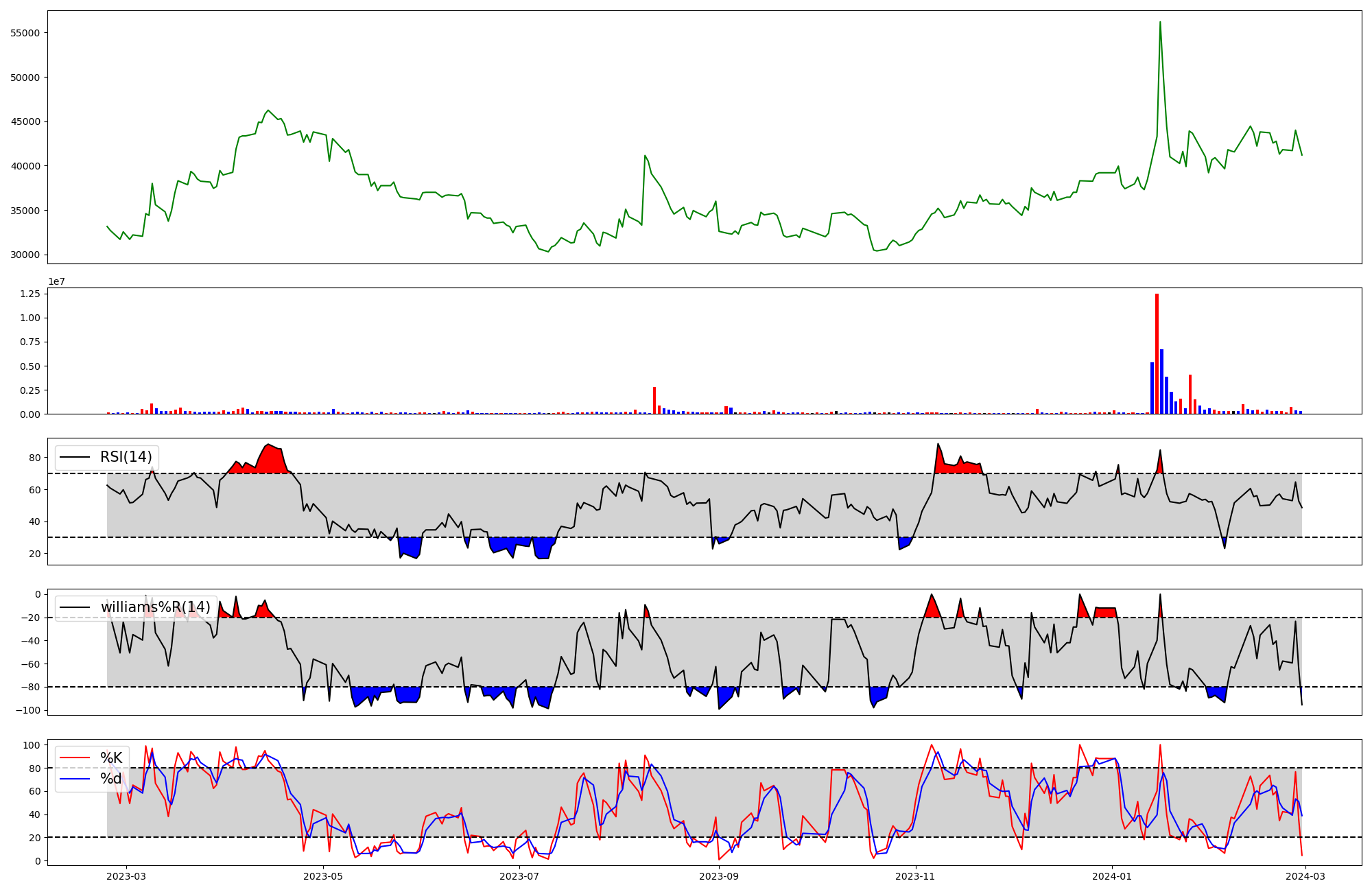This screenshot has height=892, width=1372.
Task: Click the 2023-09 x-axis date label
Action: [719, 876]
